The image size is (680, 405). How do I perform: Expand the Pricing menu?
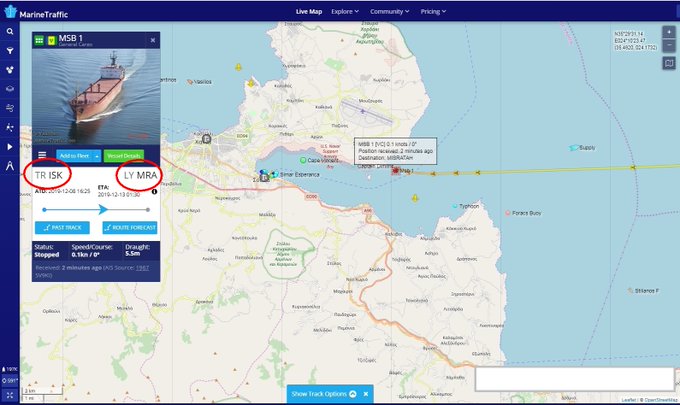click(433, 12)
